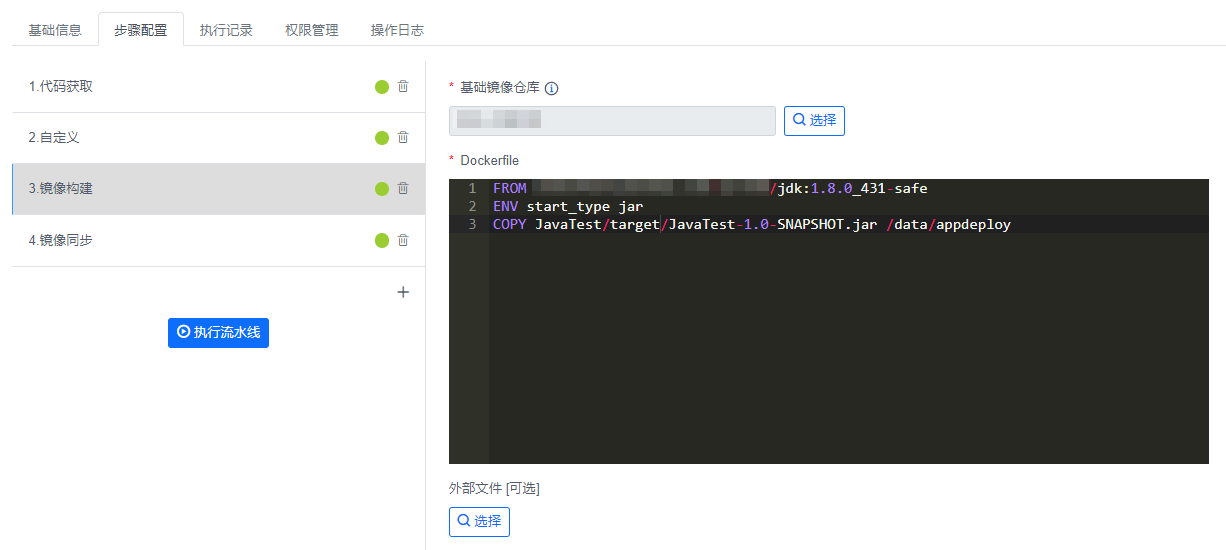The width and height of the screenshot is (1226, 550).
Task: Click line number 2 in editor gutter
Action: coord(472,206)
